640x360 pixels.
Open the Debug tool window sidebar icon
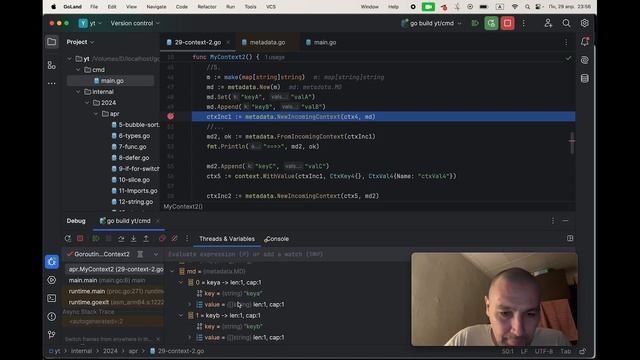tap(52, 262)
